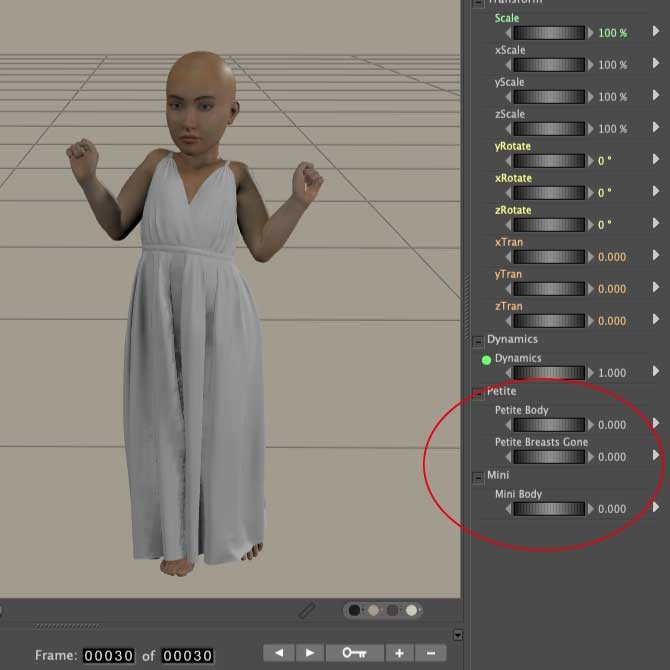
Task: Nudge the xTran dial left arrow
Action: 508,257
